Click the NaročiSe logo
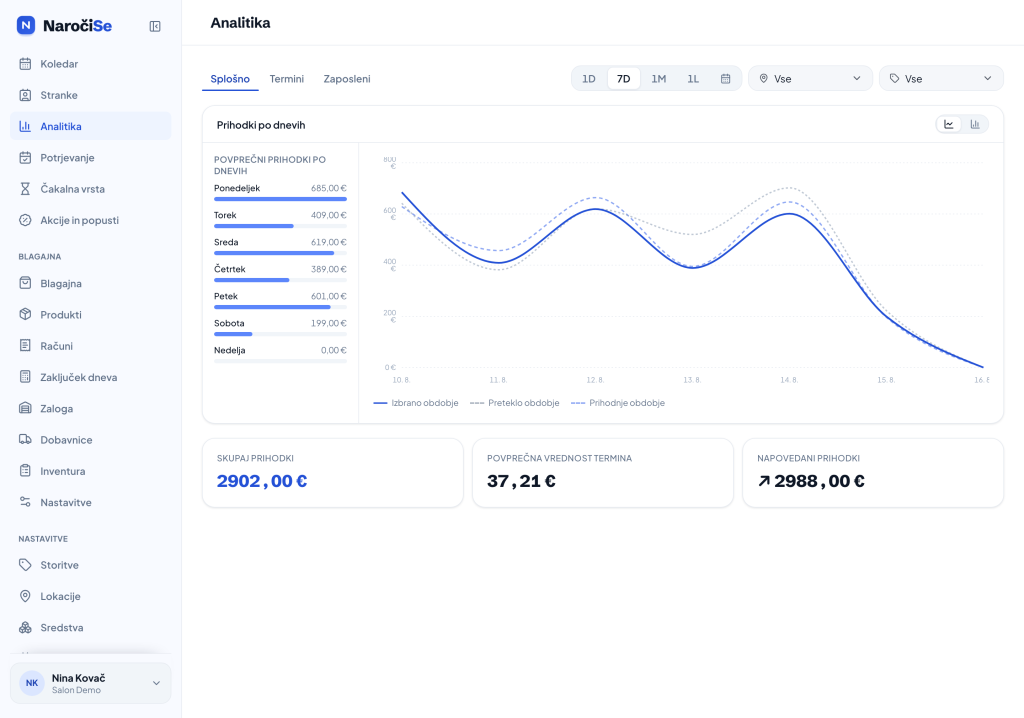1024x718 pixels. pos(64,26)
